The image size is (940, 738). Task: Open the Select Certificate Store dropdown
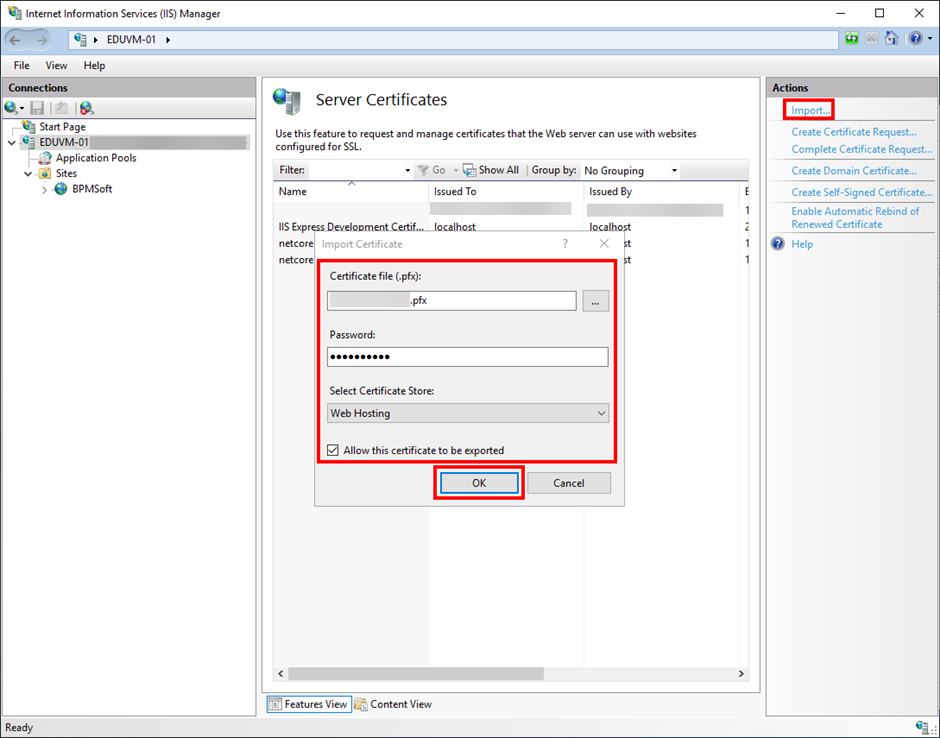[468, 413]
